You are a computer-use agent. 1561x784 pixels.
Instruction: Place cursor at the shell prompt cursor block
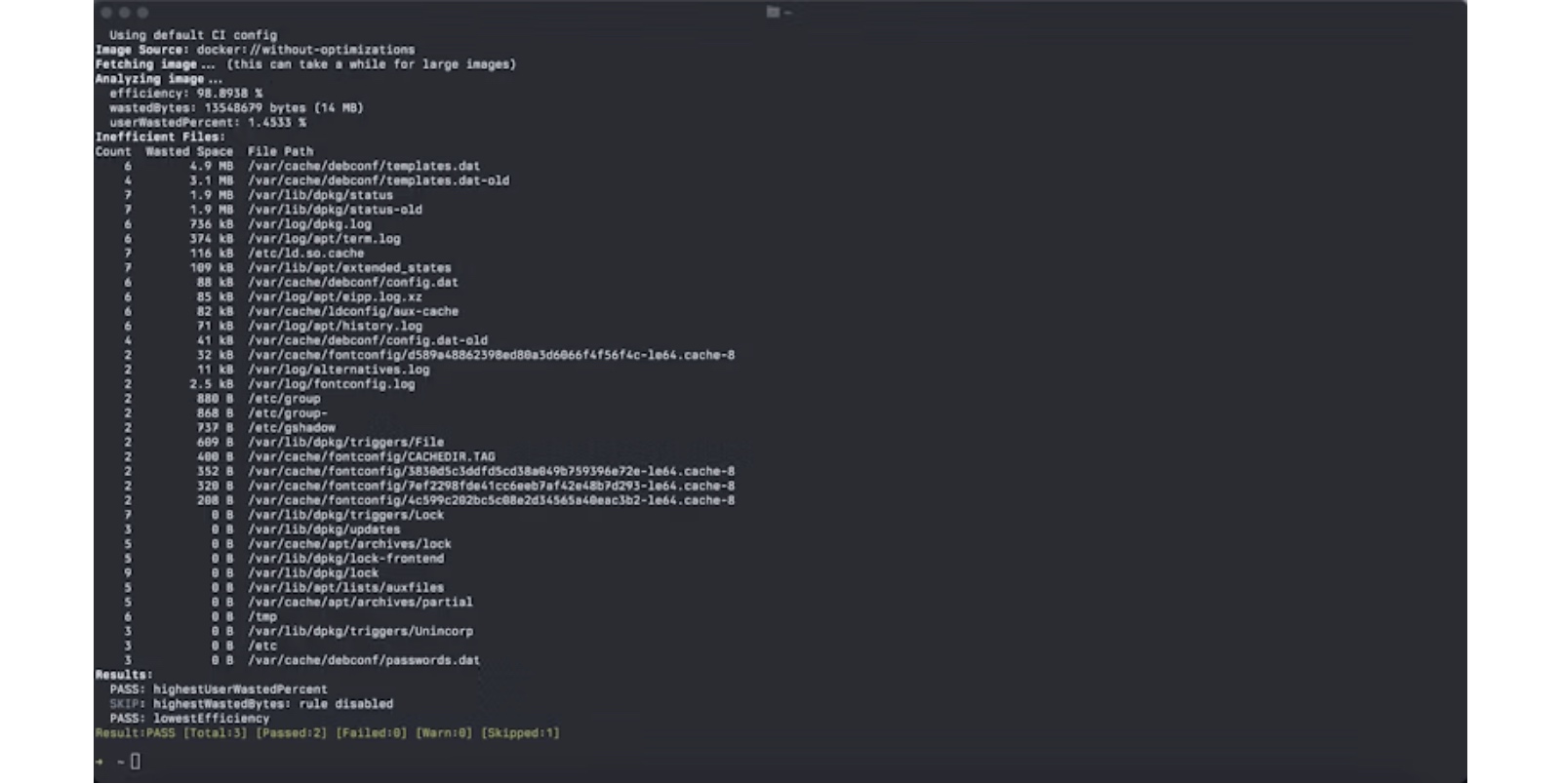(x=136, y=762)
